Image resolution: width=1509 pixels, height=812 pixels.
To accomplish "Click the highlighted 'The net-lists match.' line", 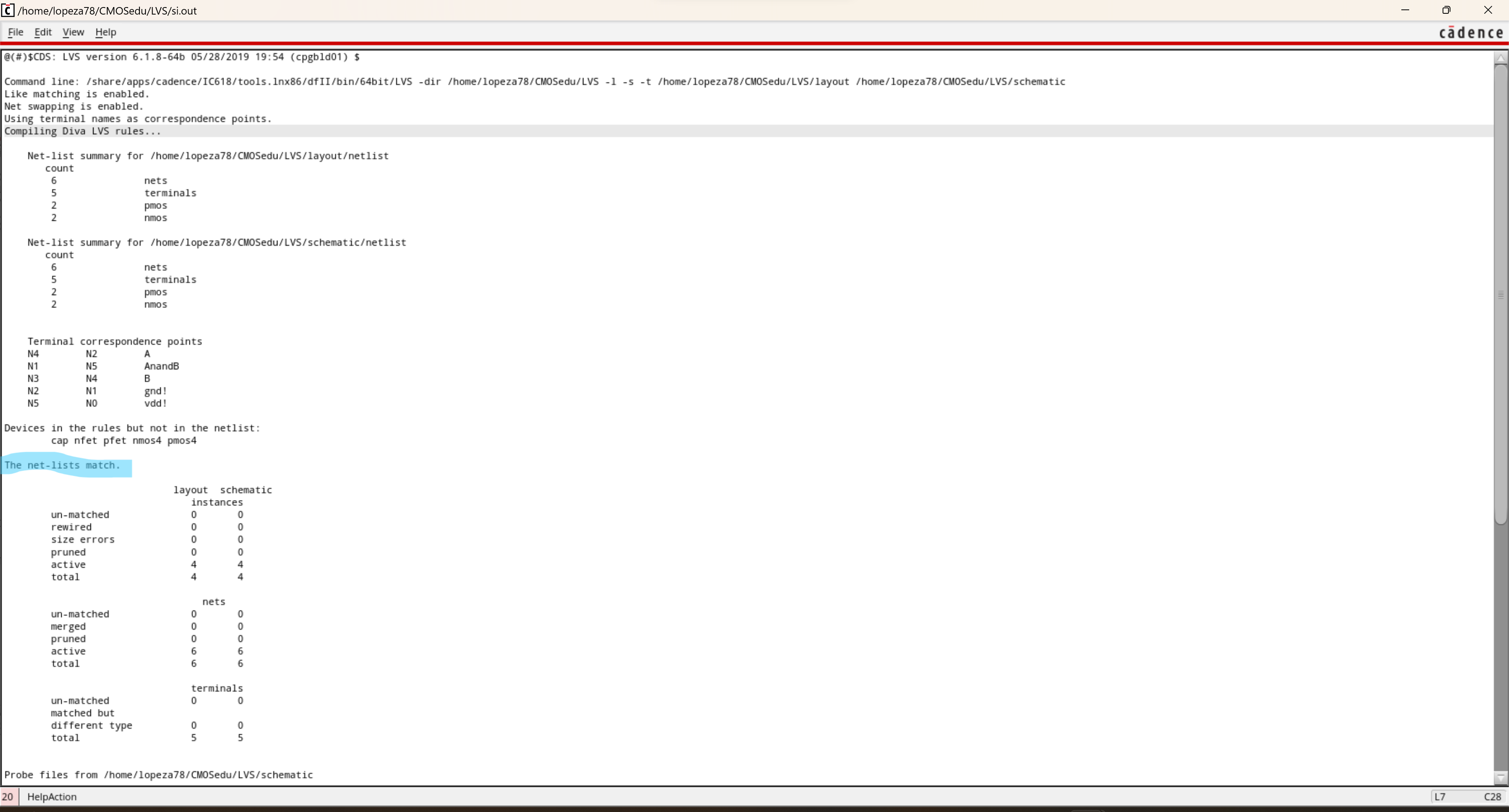I will 63,466.
